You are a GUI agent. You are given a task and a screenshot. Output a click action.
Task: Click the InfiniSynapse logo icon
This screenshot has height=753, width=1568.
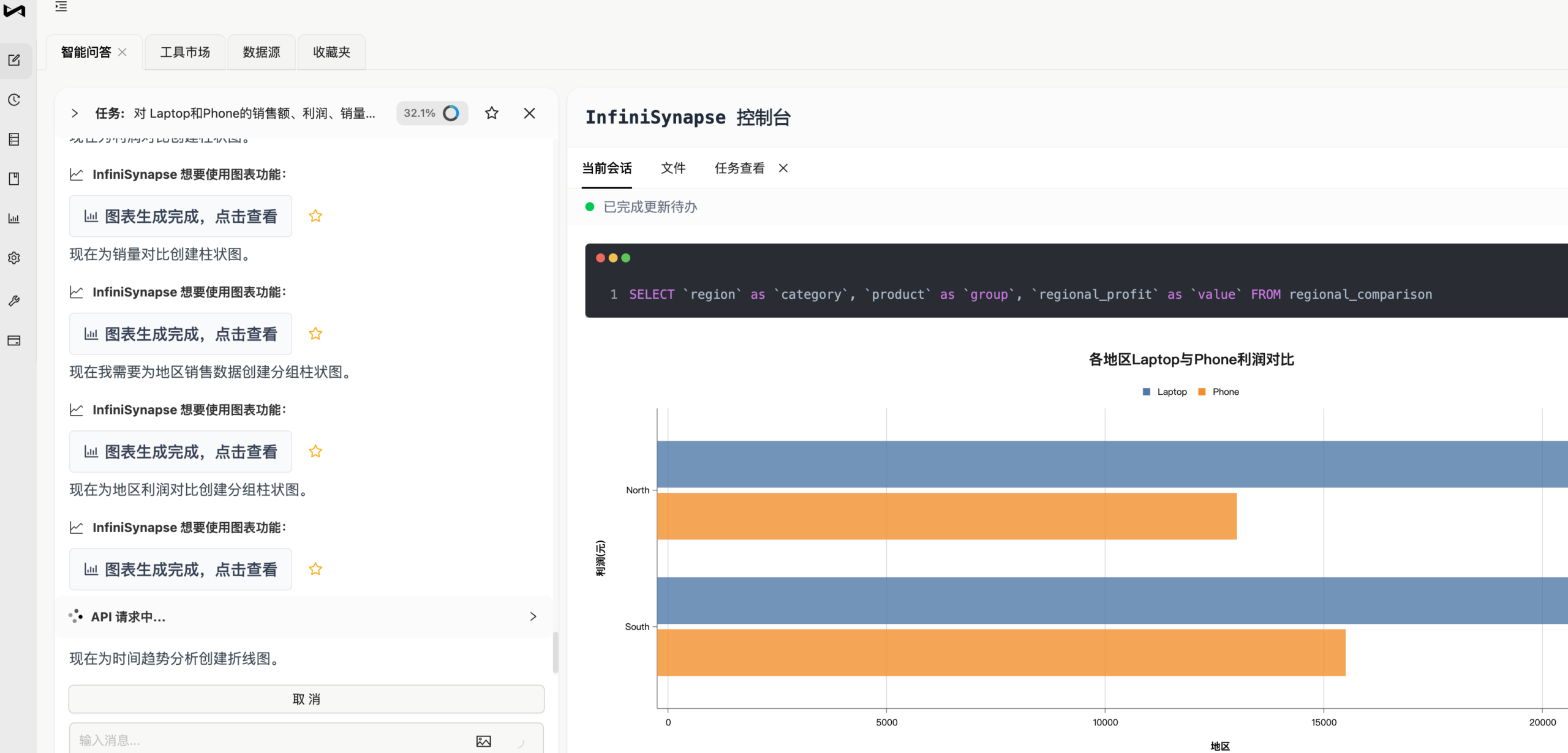14,11
